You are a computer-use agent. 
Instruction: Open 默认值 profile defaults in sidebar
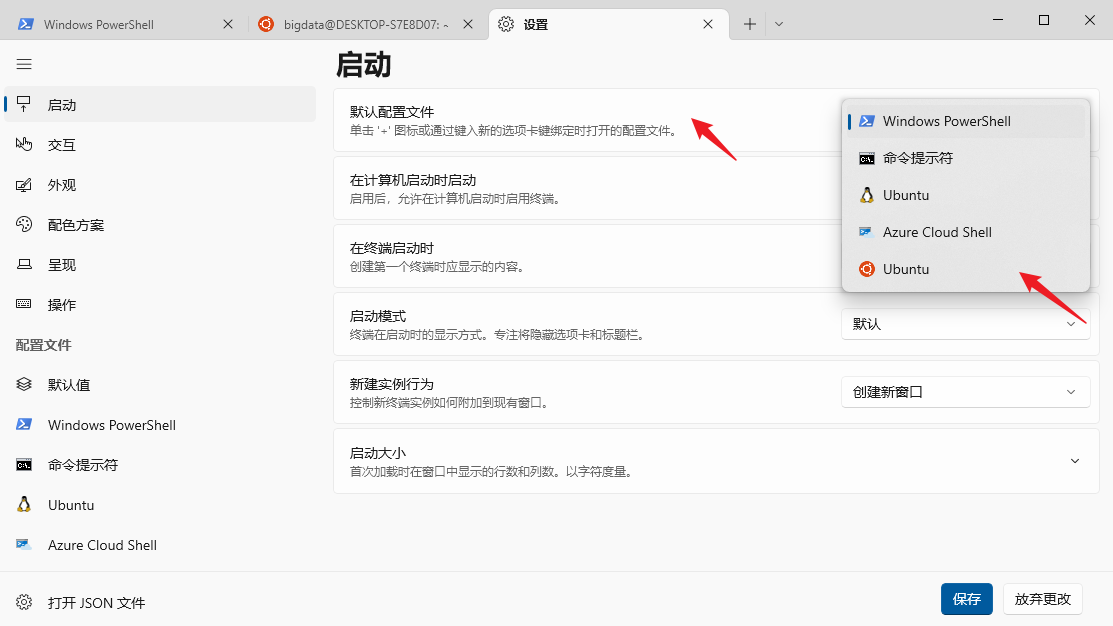(x=68, y=385)
